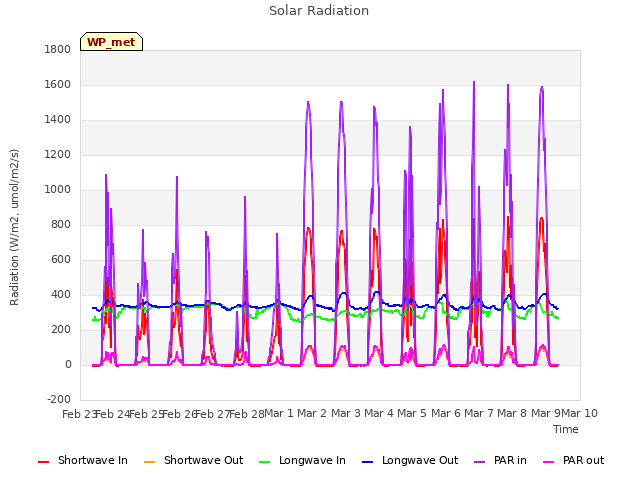Click the 1000 y-axis tick label
Viewport: 640px width, 480px height.
click(58, 190)
